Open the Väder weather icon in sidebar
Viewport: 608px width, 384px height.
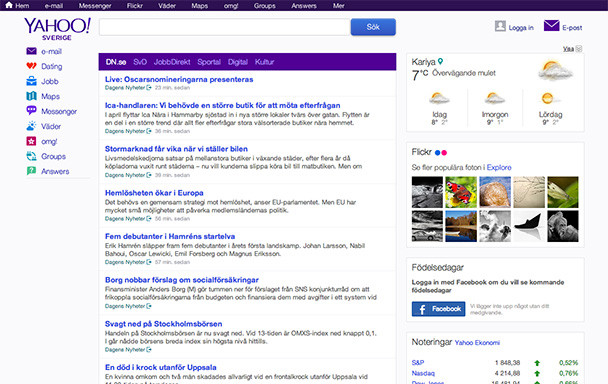point(31,126)
